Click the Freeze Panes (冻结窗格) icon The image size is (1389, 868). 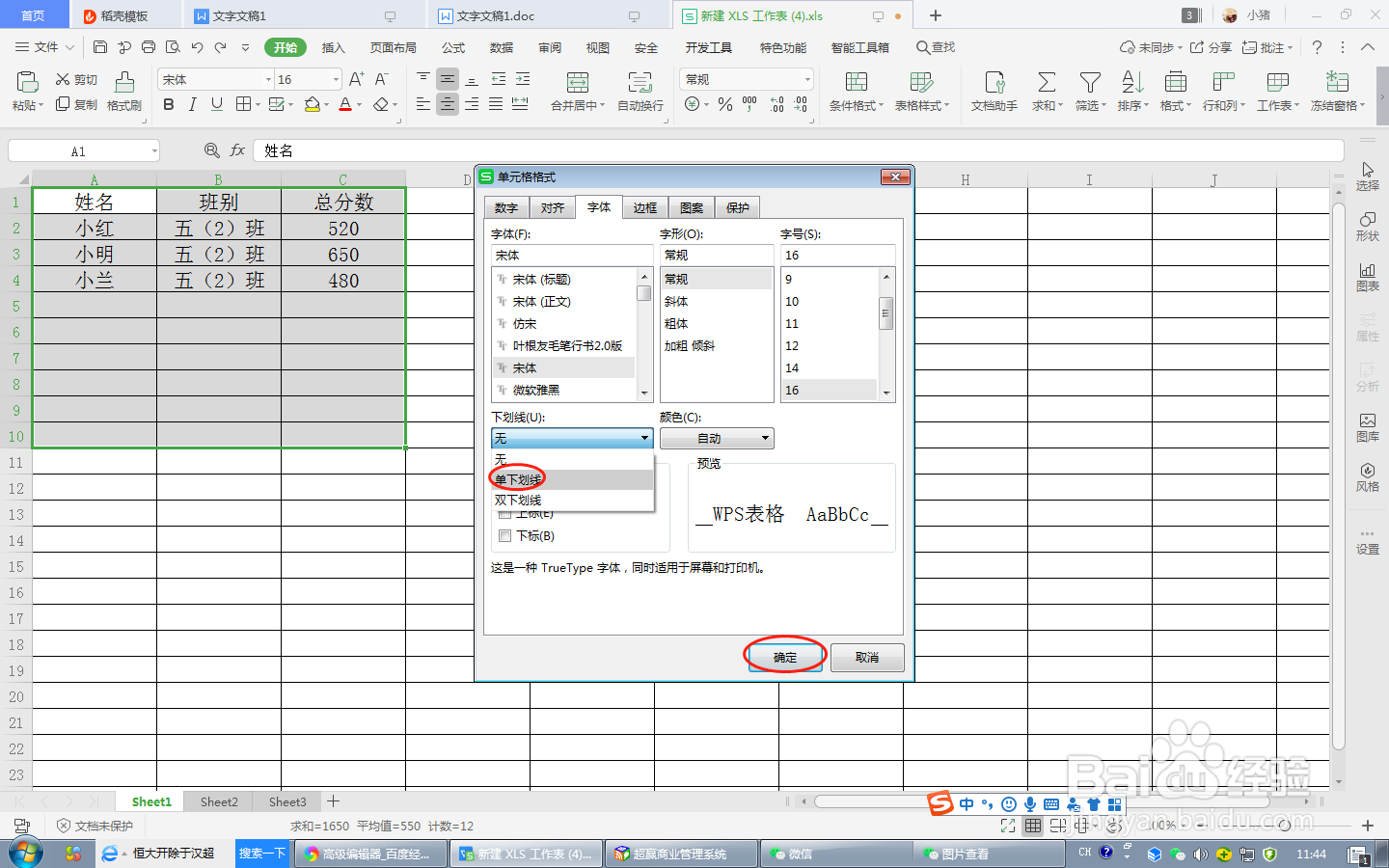pyautogui.click(x=1337, y=83)
